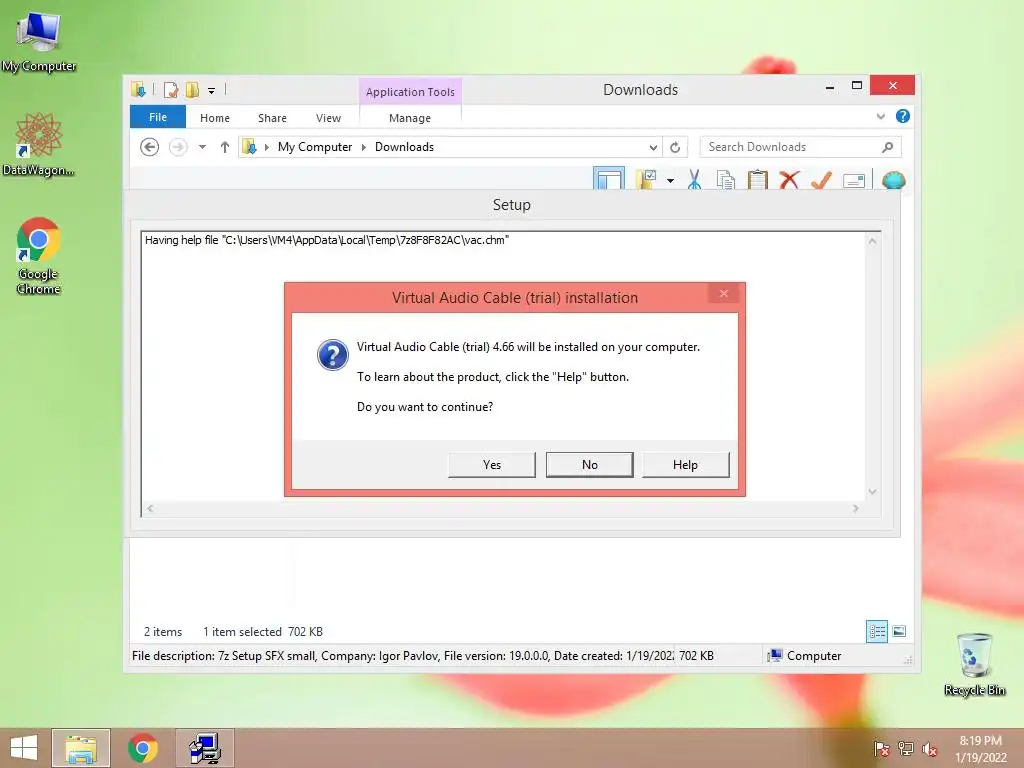Open the DataWagon desktop shortcut

pyautogui.click(x=39, y=144)
